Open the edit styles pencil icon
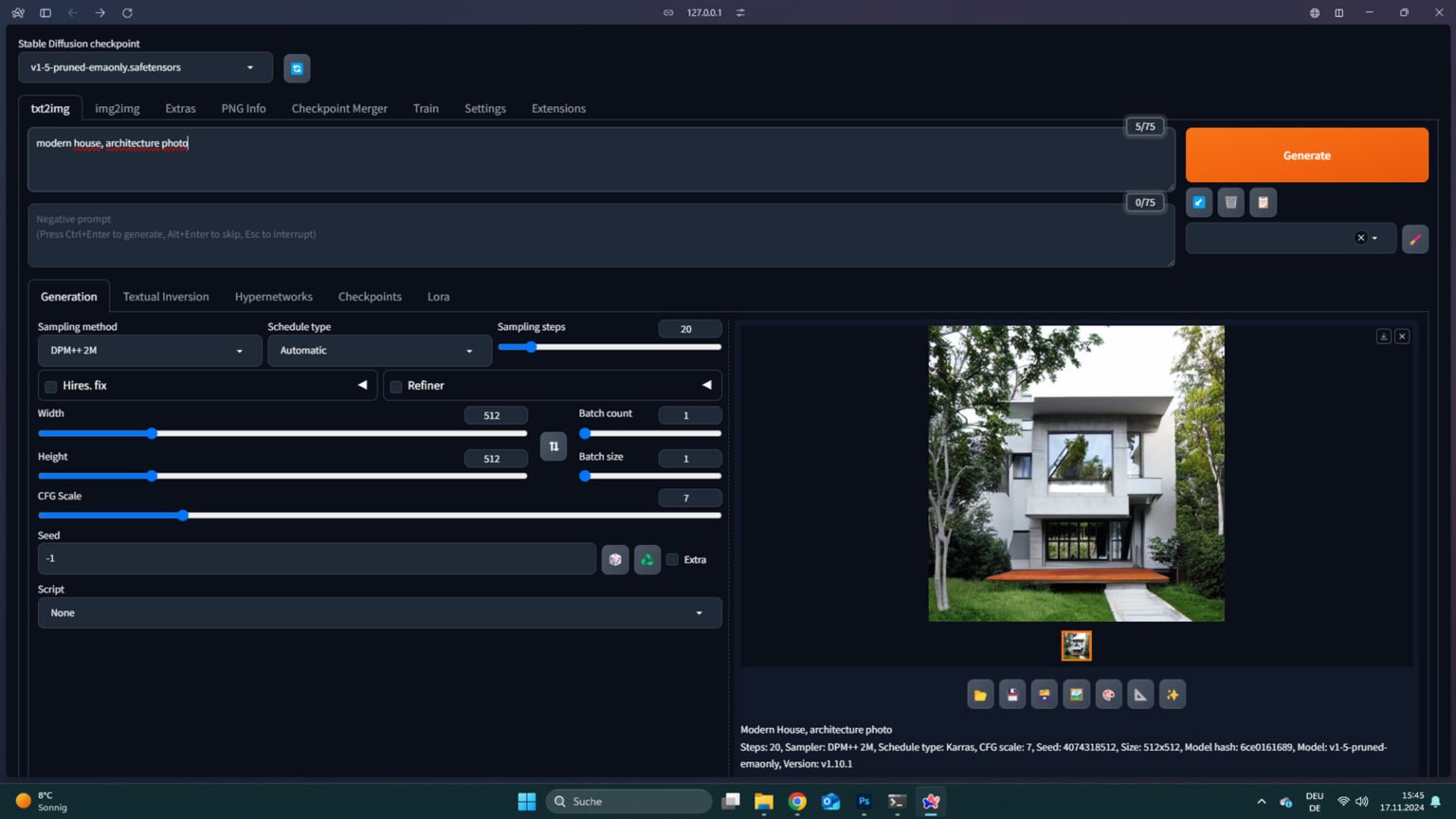 pos(1414,239)
